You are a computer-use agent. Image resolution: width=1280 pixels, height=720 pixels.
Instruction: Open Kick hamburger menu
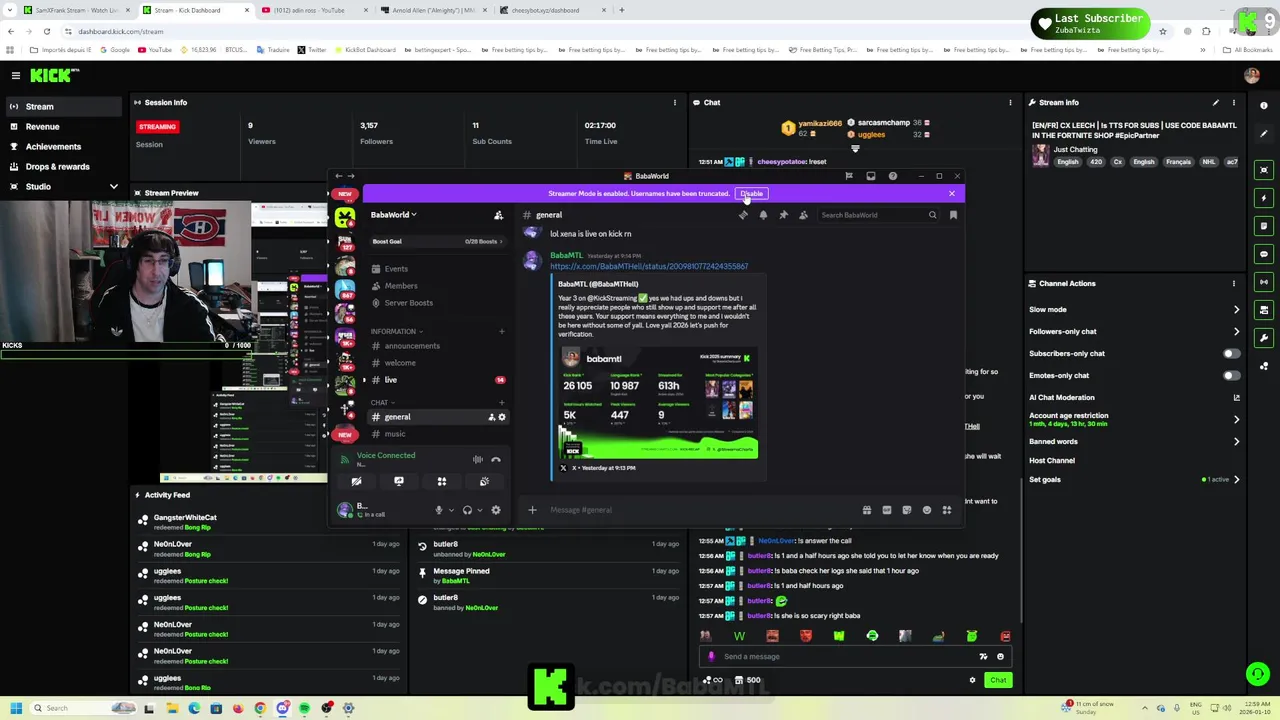[x=16, y=76]
